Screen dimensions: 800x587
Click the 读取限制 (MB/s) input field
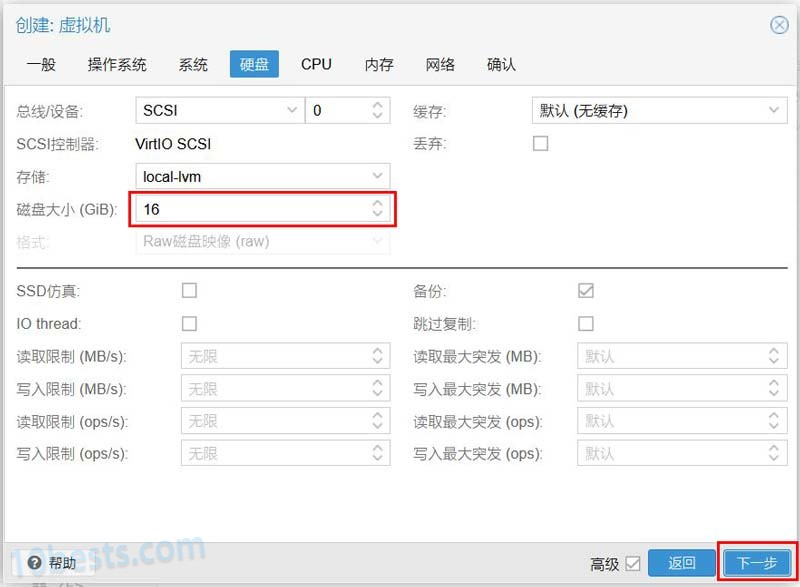pyautogui.click(x=285, y=356)
